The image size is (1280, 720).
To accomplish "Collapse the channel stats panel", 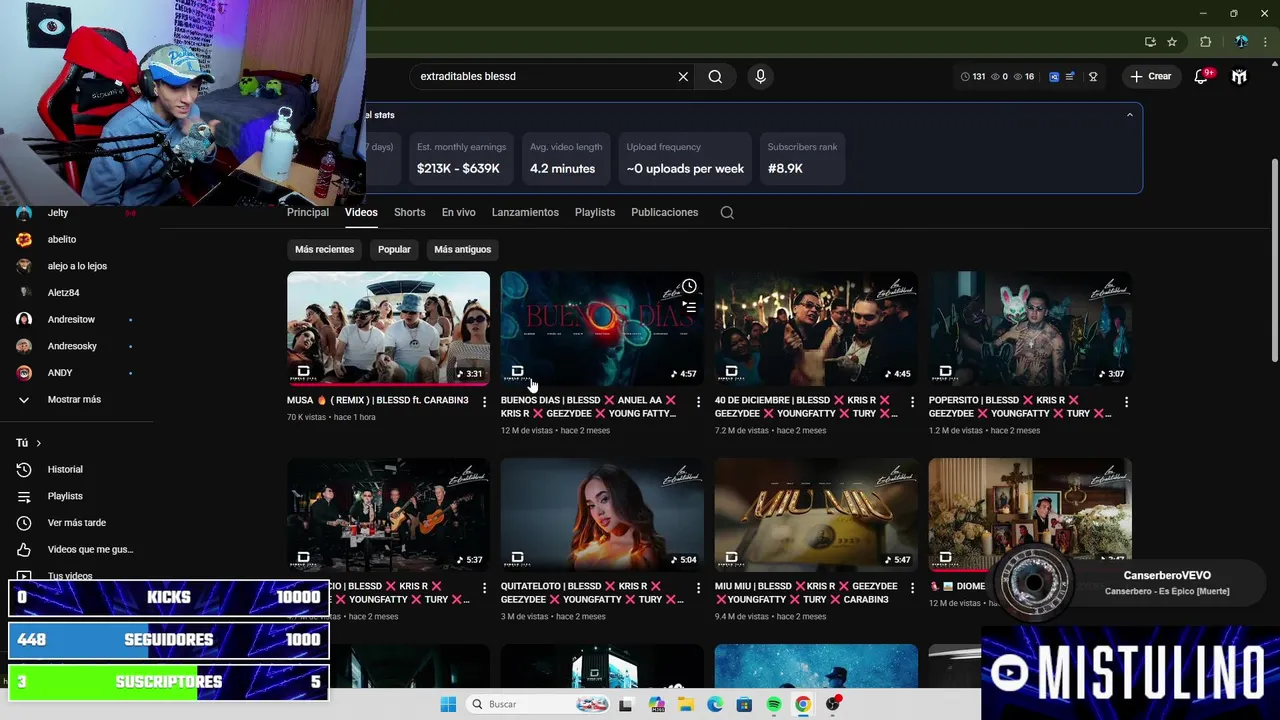I will [x=1130, y=115].
